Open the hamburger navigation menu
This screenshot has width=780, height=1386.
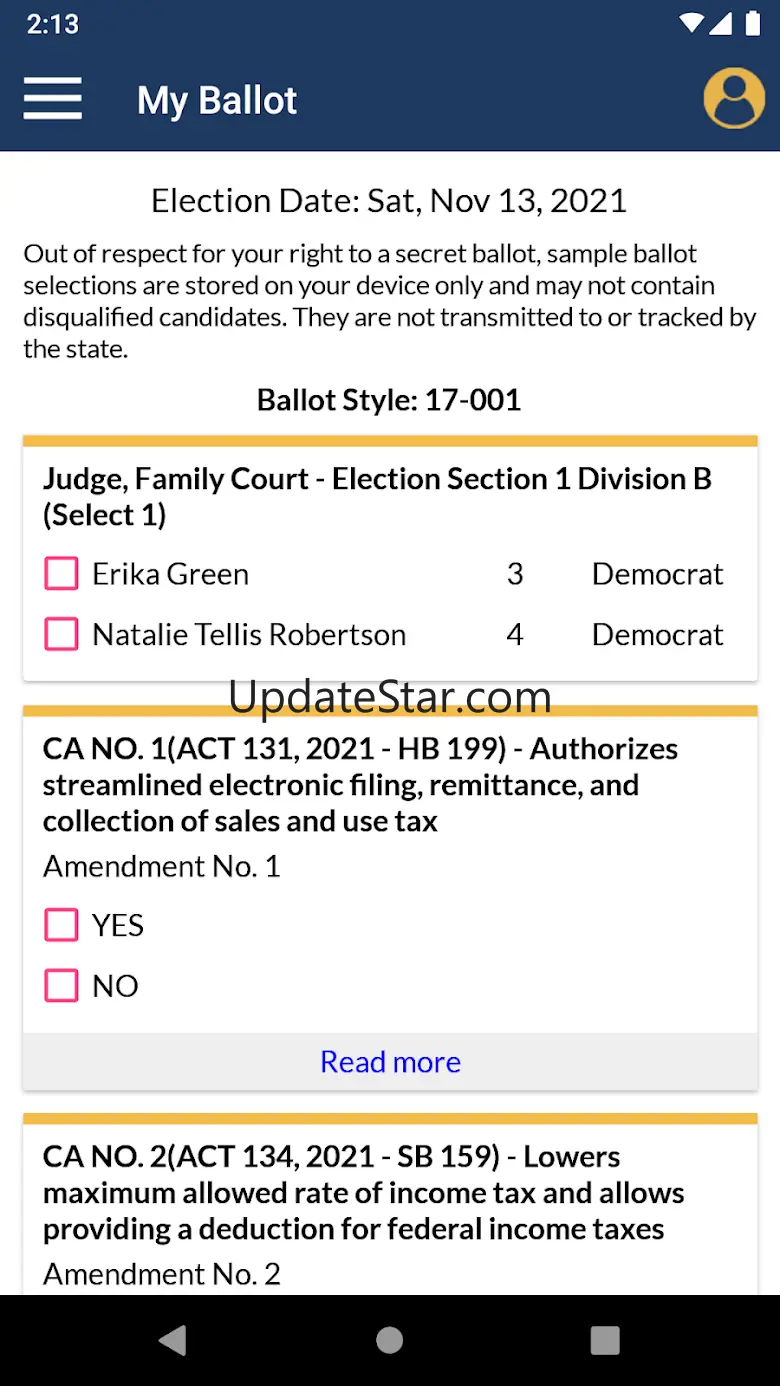[x=52, y=99]
